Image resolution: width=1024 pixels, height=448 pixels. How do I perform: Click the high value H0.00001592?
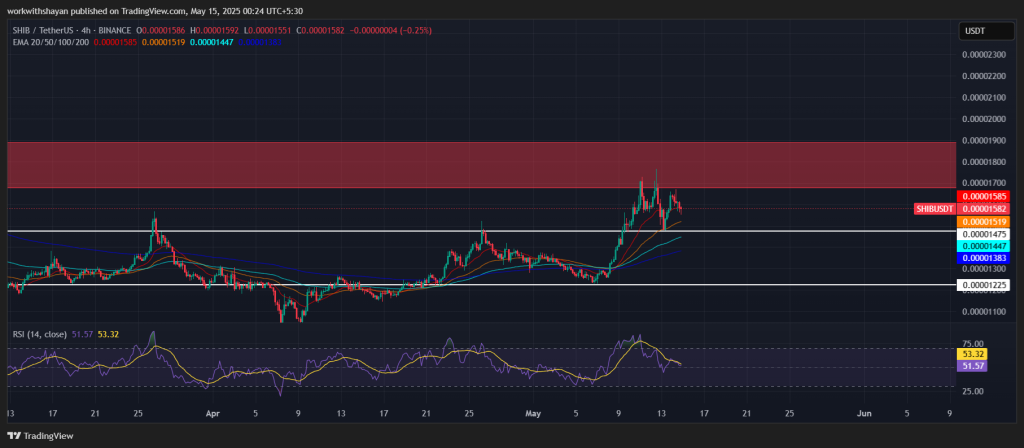(212, 31)
